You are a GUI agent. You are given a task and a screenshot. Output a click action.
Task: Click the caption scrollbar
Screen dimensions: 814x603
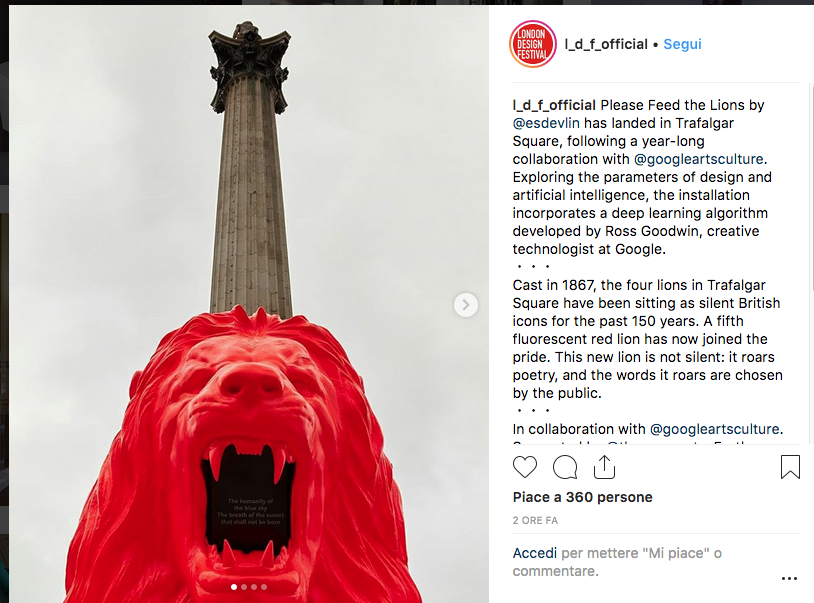[811, 187]
